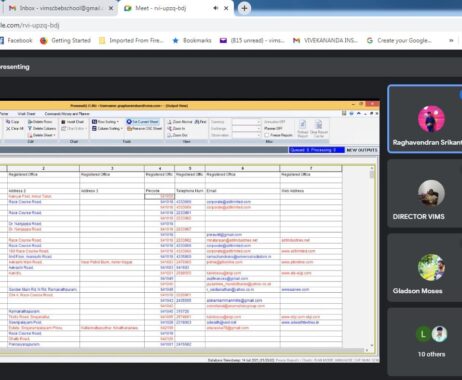Open the Create your Google bookmark
Viewport: 462px width, 380px height.
[x=399, y=40]
